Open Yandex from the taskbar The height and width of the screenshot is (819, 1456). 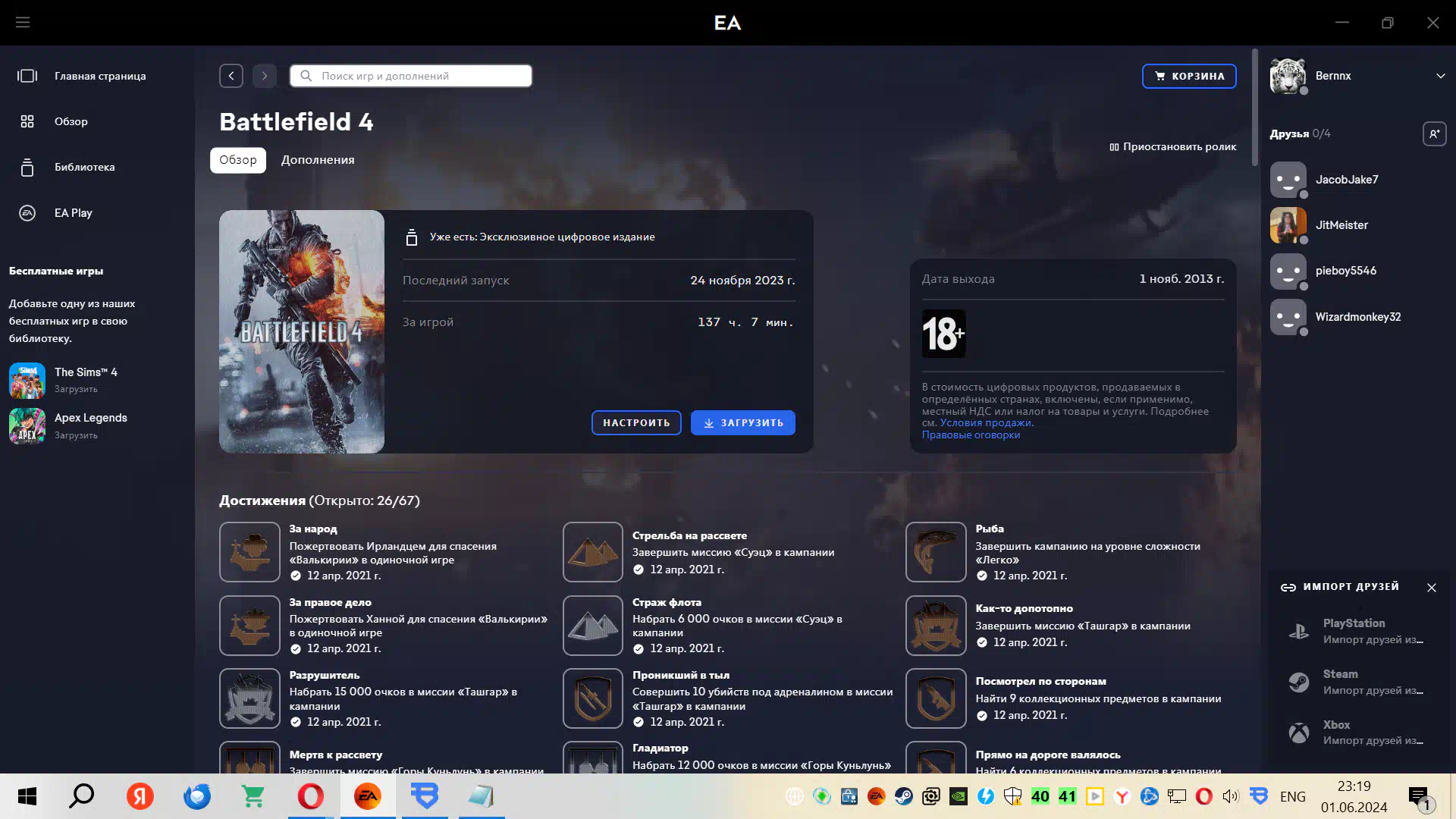[140, 796]
